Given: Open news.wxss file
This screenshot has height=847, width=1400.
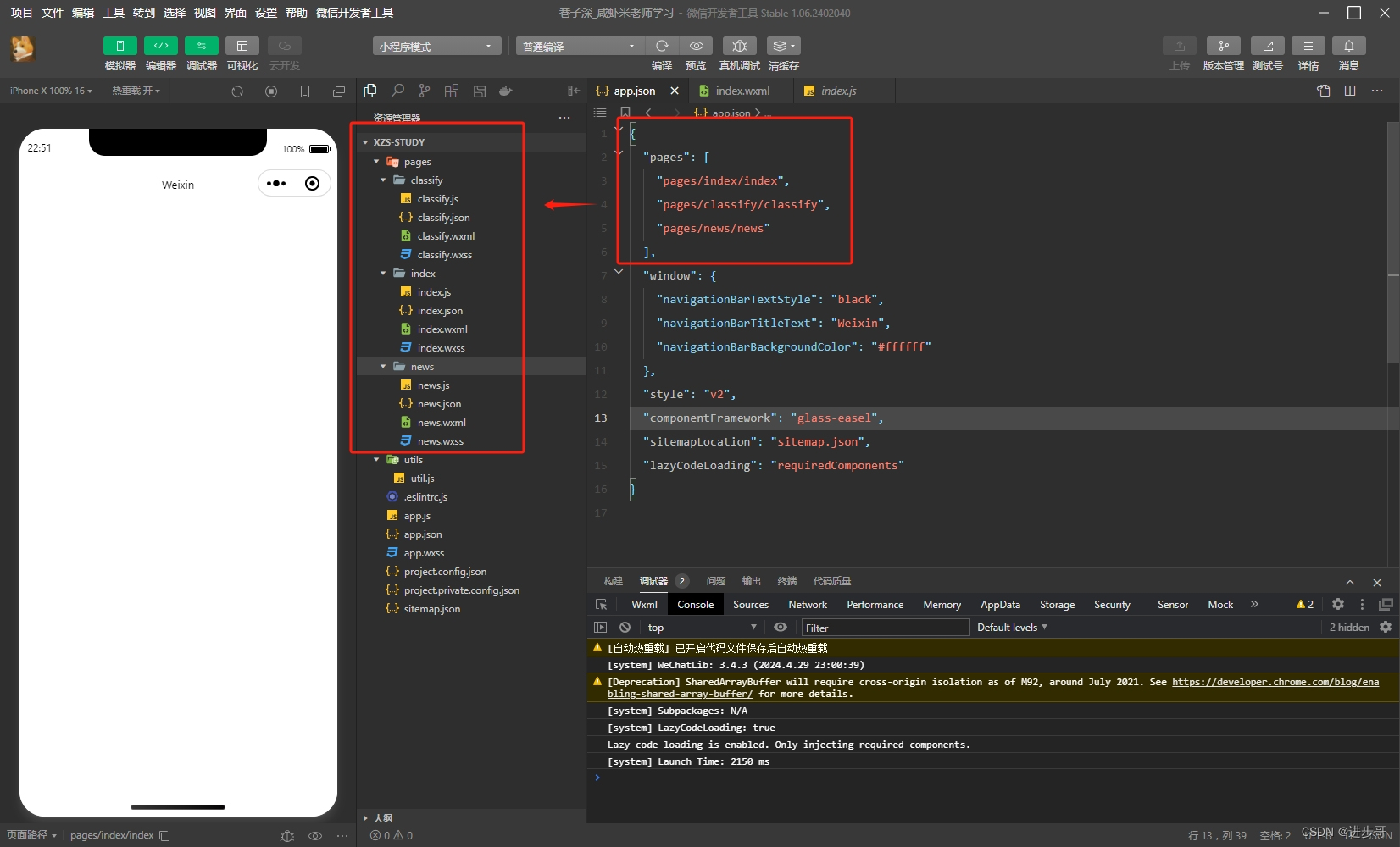Looking at the screenshot, I should (440, 441).
